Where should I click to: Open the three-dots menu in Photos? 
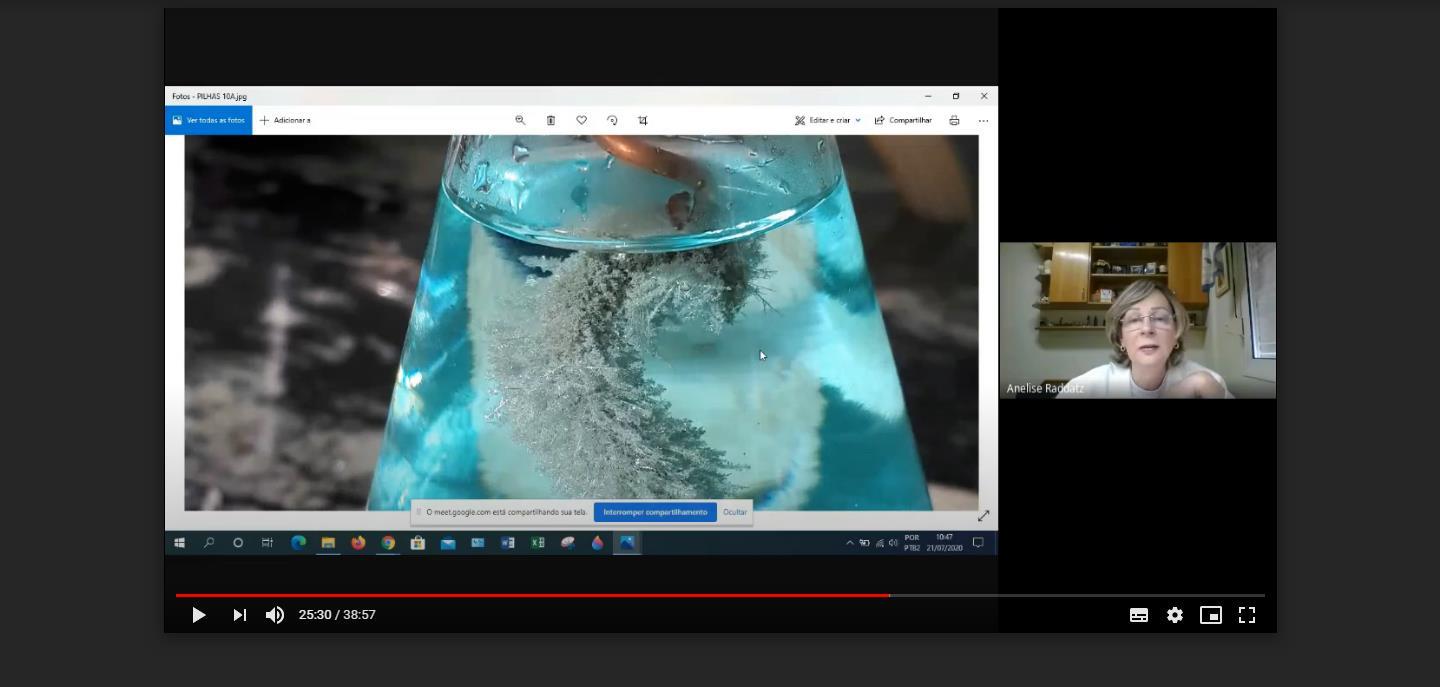(983, 120)
